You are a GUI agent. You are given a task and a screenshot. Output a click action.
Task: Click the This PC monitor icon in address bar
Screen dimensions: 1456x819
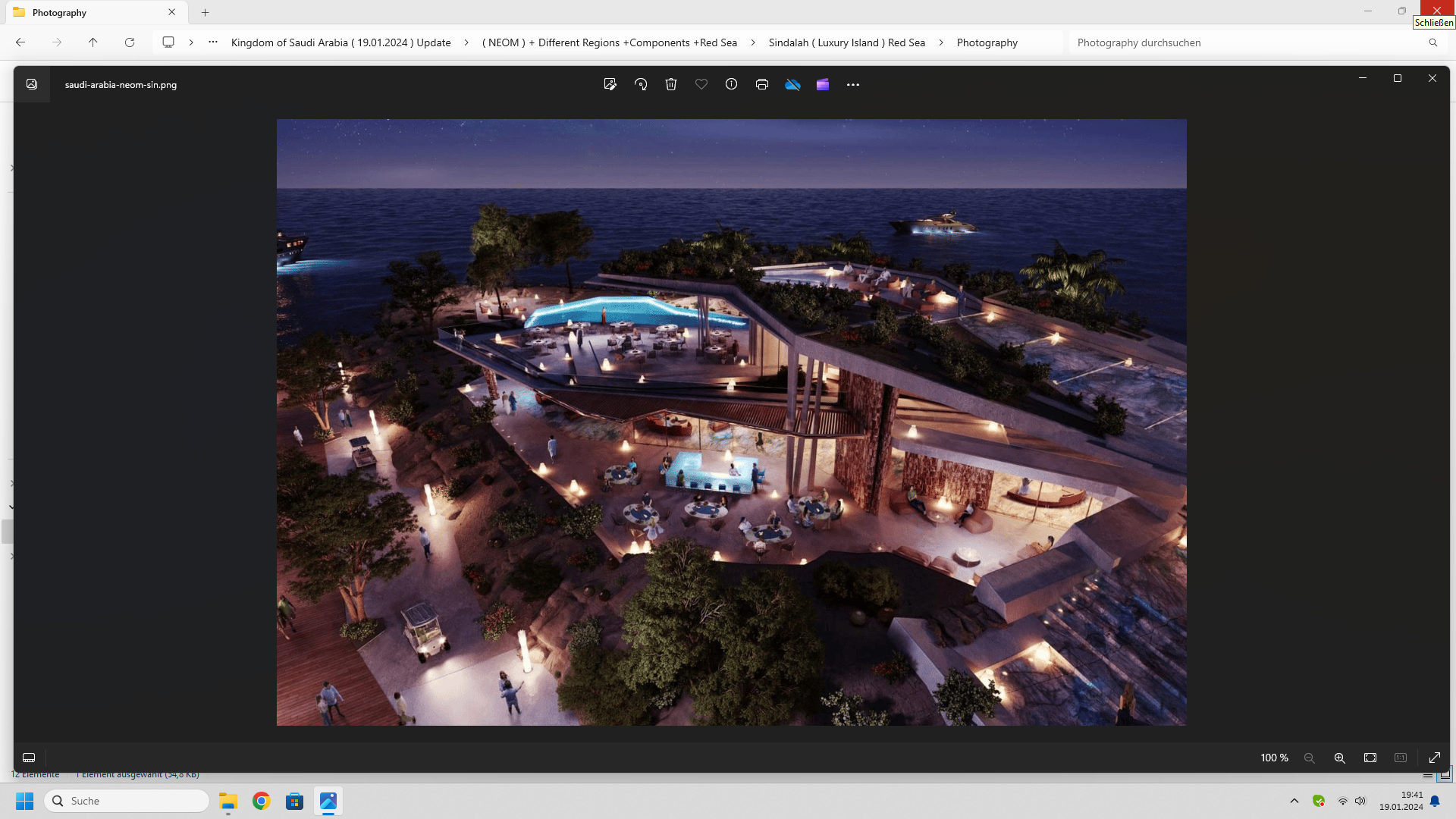point(168,42)
